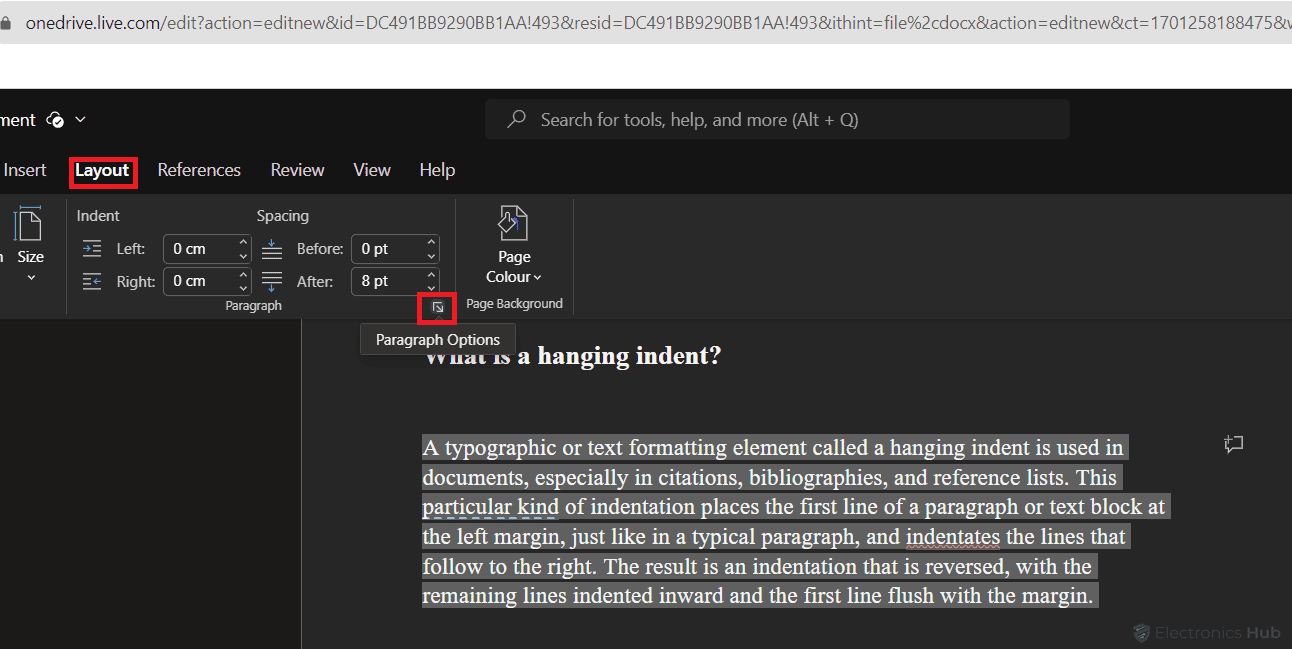Expand the Size dropdown chevron

pos(30,277)
